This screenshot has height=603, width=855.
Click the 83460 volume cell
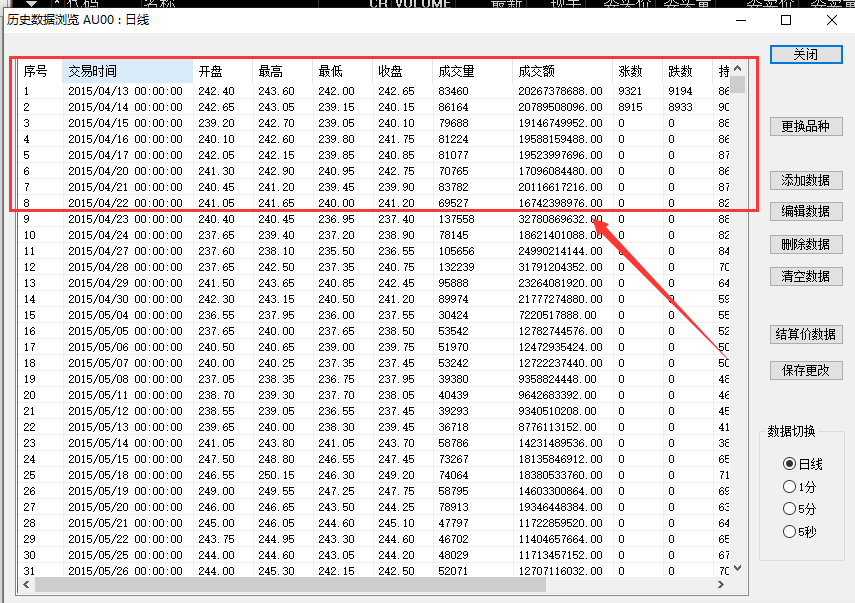pos(453,91)
